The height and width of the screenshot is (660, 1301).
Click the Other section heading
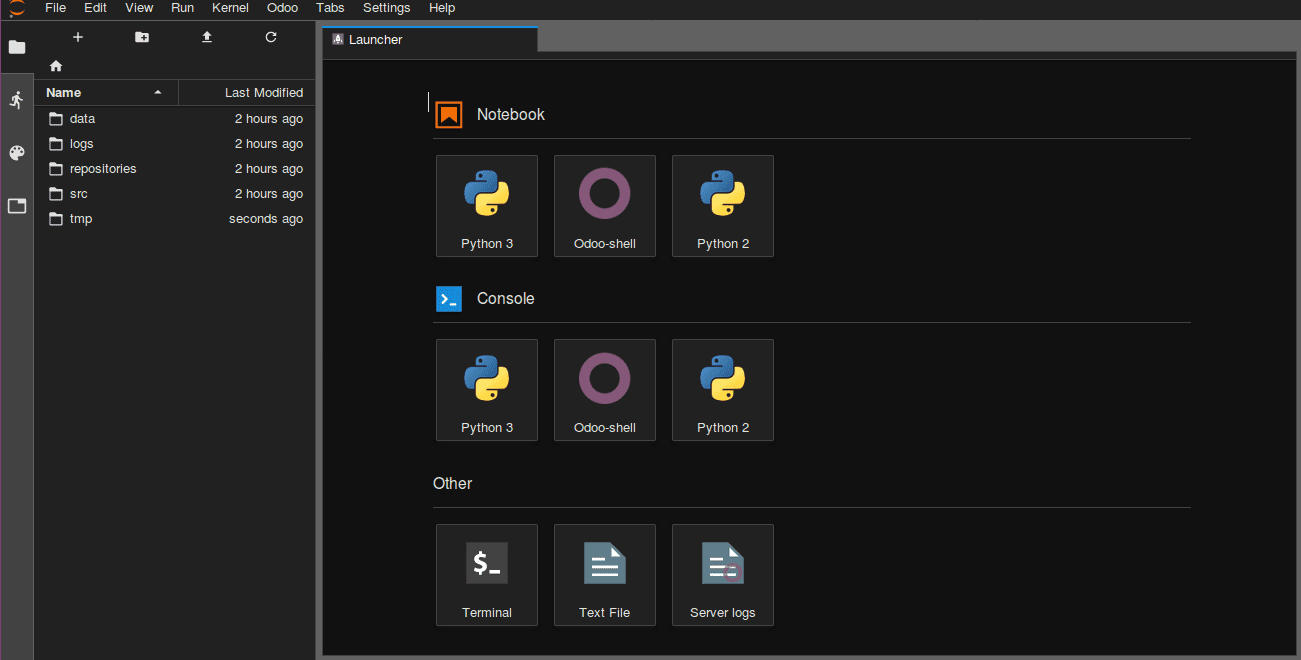(452, 484)
